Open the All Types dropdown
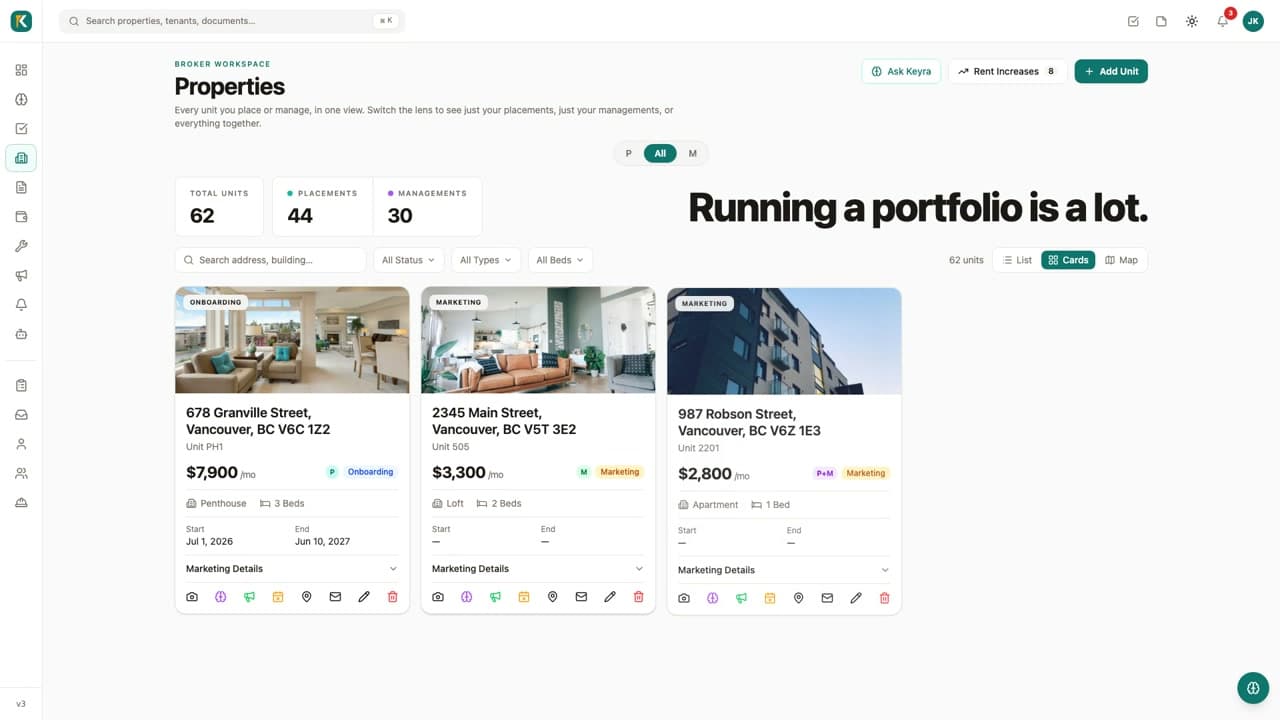The height and width of the screenshot is (720, 1280). point(485,260)
